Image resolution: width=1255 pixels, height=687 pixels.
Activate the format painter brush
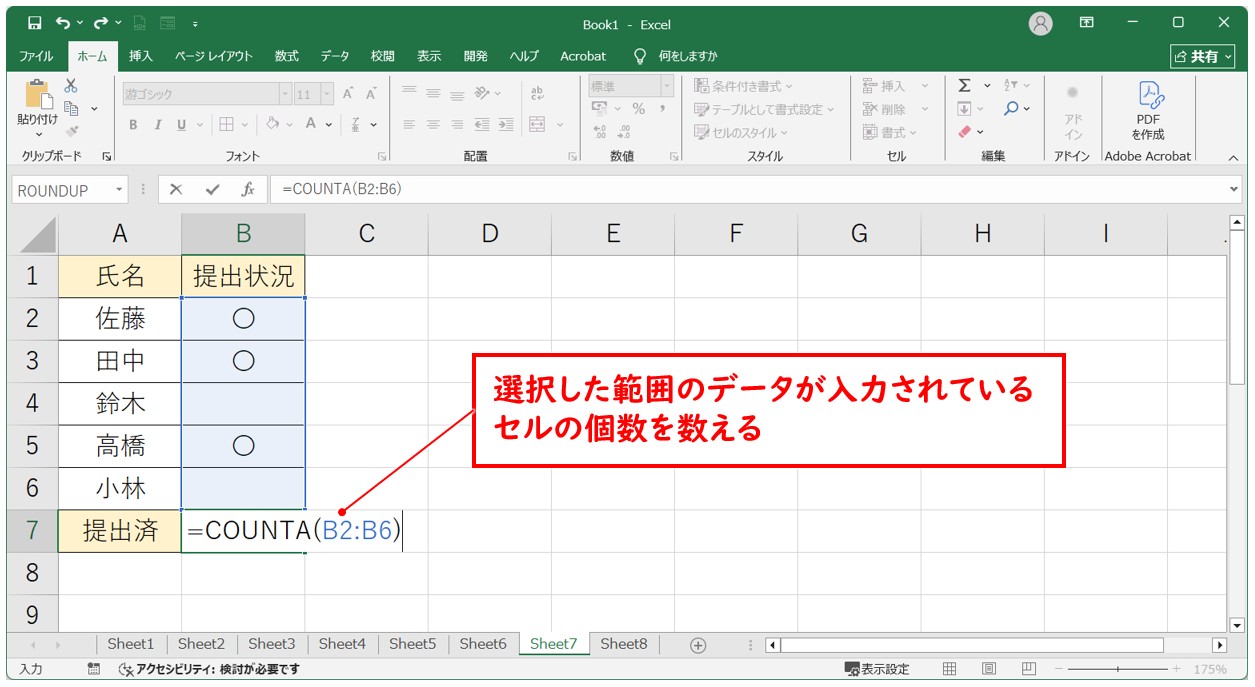(x=71, y=130)
